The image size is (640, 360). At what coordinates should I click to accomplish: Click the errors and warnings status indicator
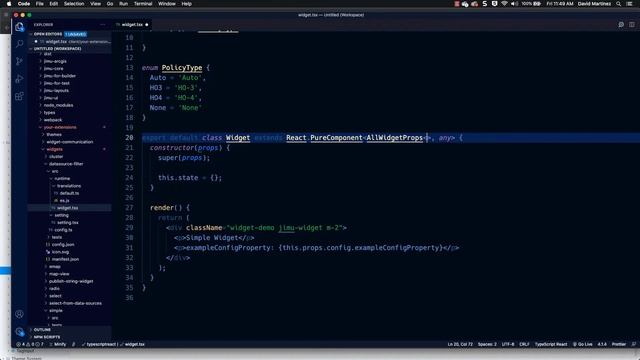29,344
